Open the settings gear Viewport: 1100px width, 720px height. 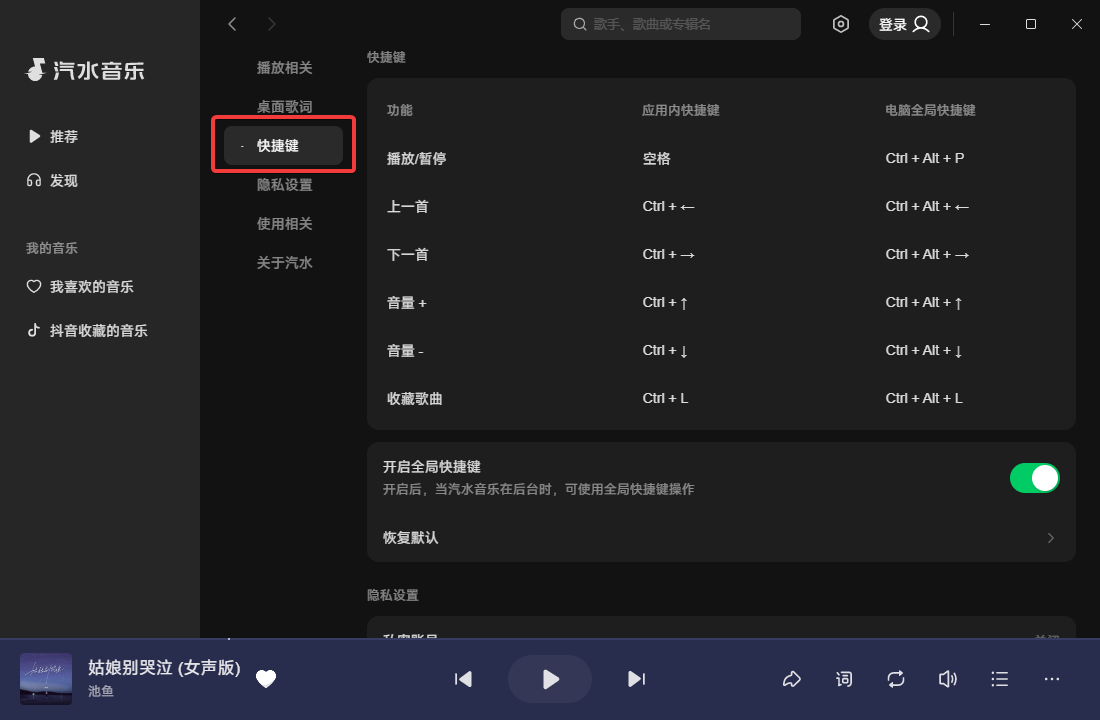pyautogui.click(x=841, y=24)
